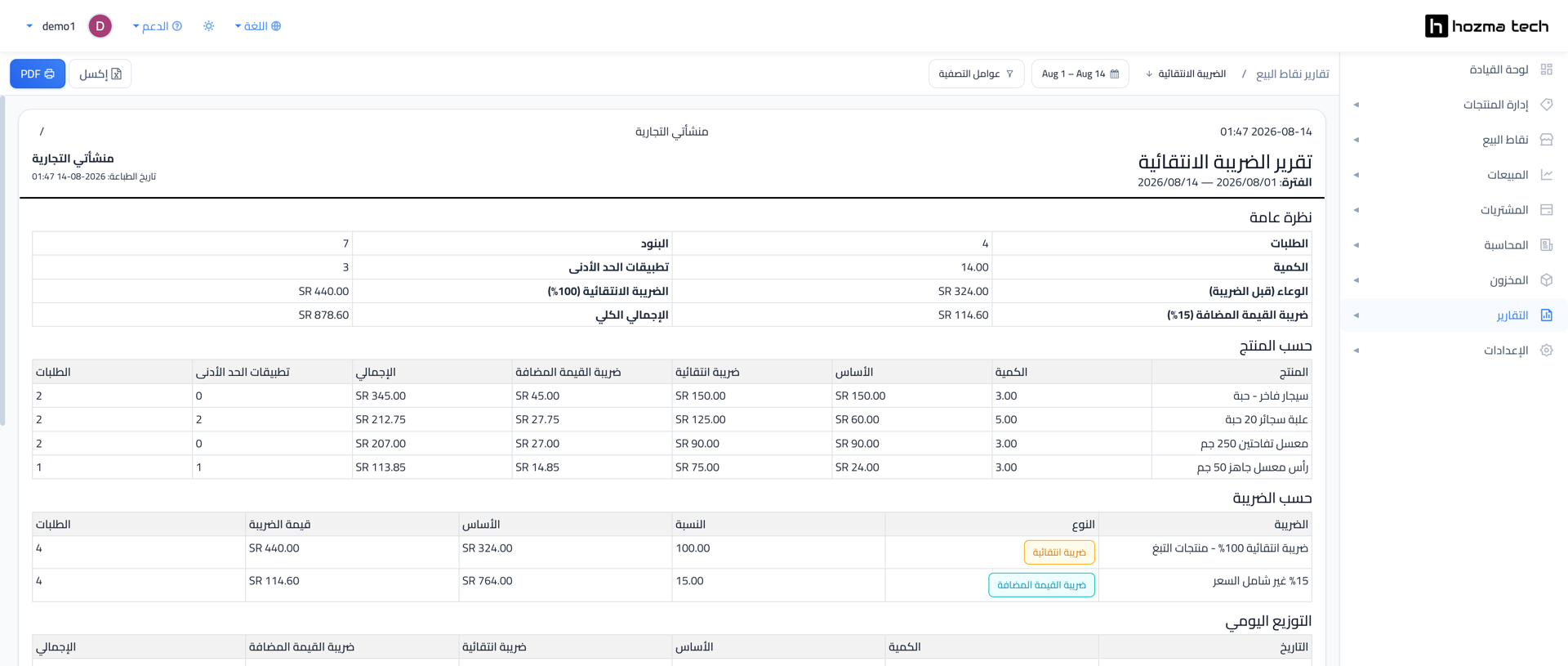
Task: Open the الدعم support dropdown
Action: click(x=158, y=26)
